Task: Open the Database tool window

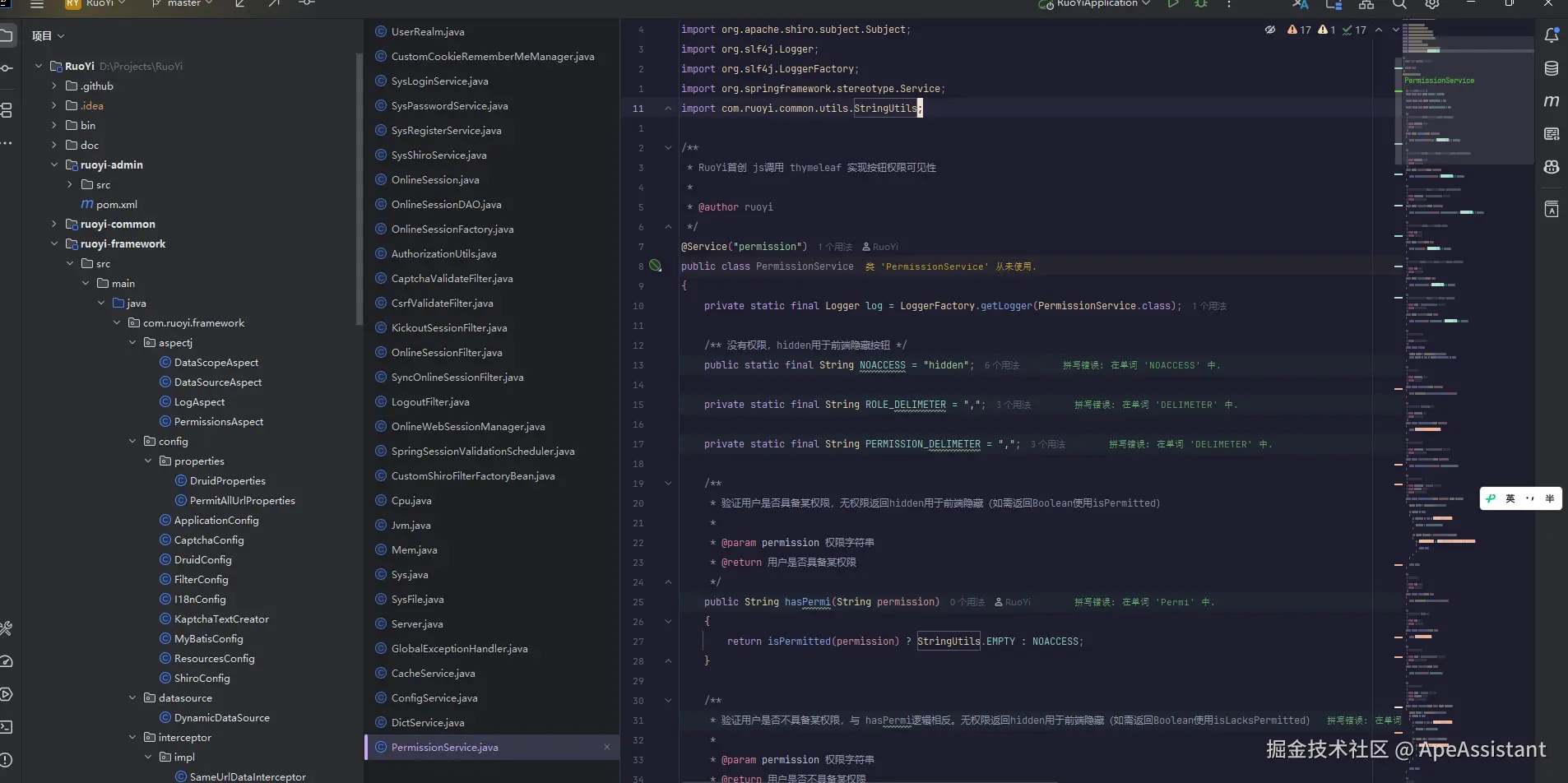Action: tap(1551, 68)
